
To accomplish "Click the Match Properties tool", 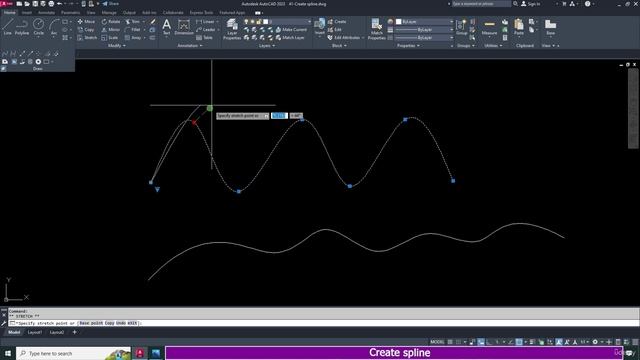I will click(x=376, y=29).
